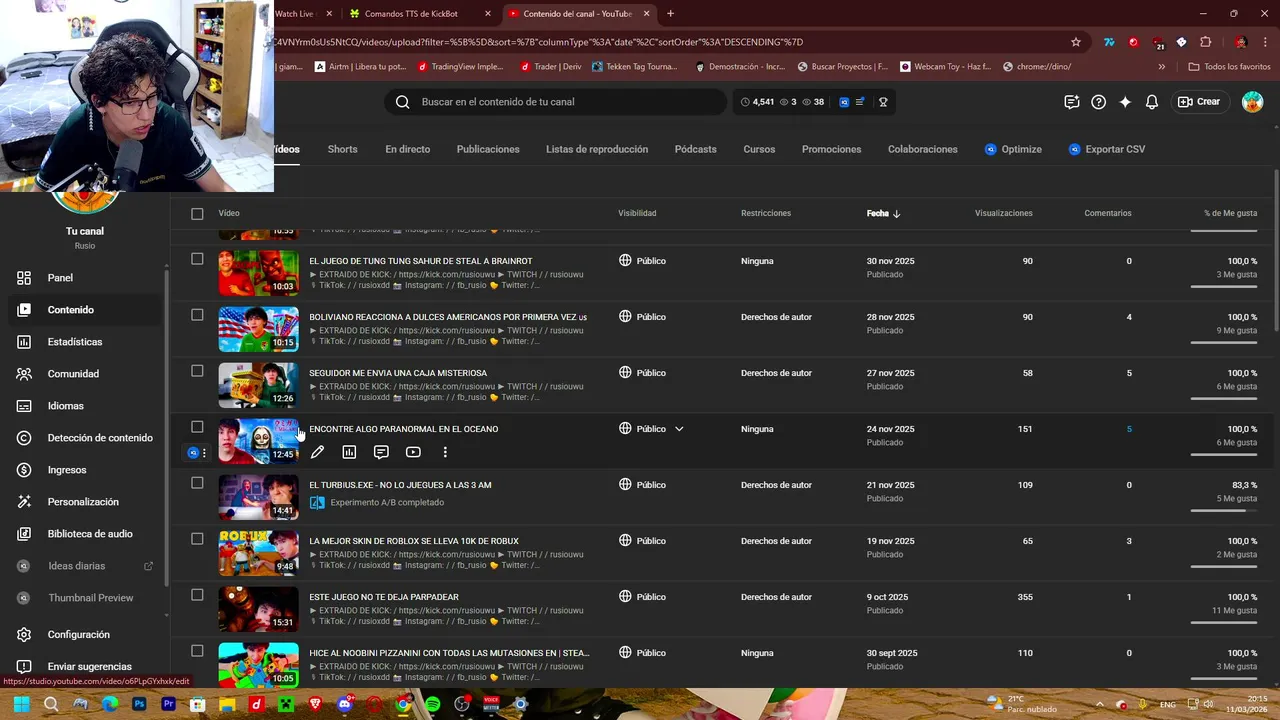Expand the bookmarks overflow chevron

[x=1161, y=67]
